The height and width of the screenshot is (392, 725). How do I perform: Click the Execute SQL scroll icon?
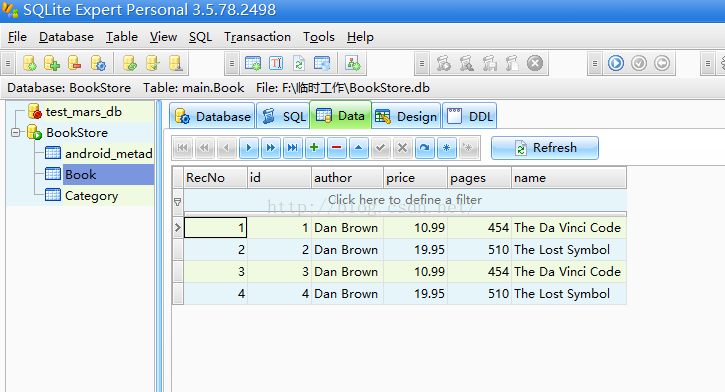pos(443,63)
